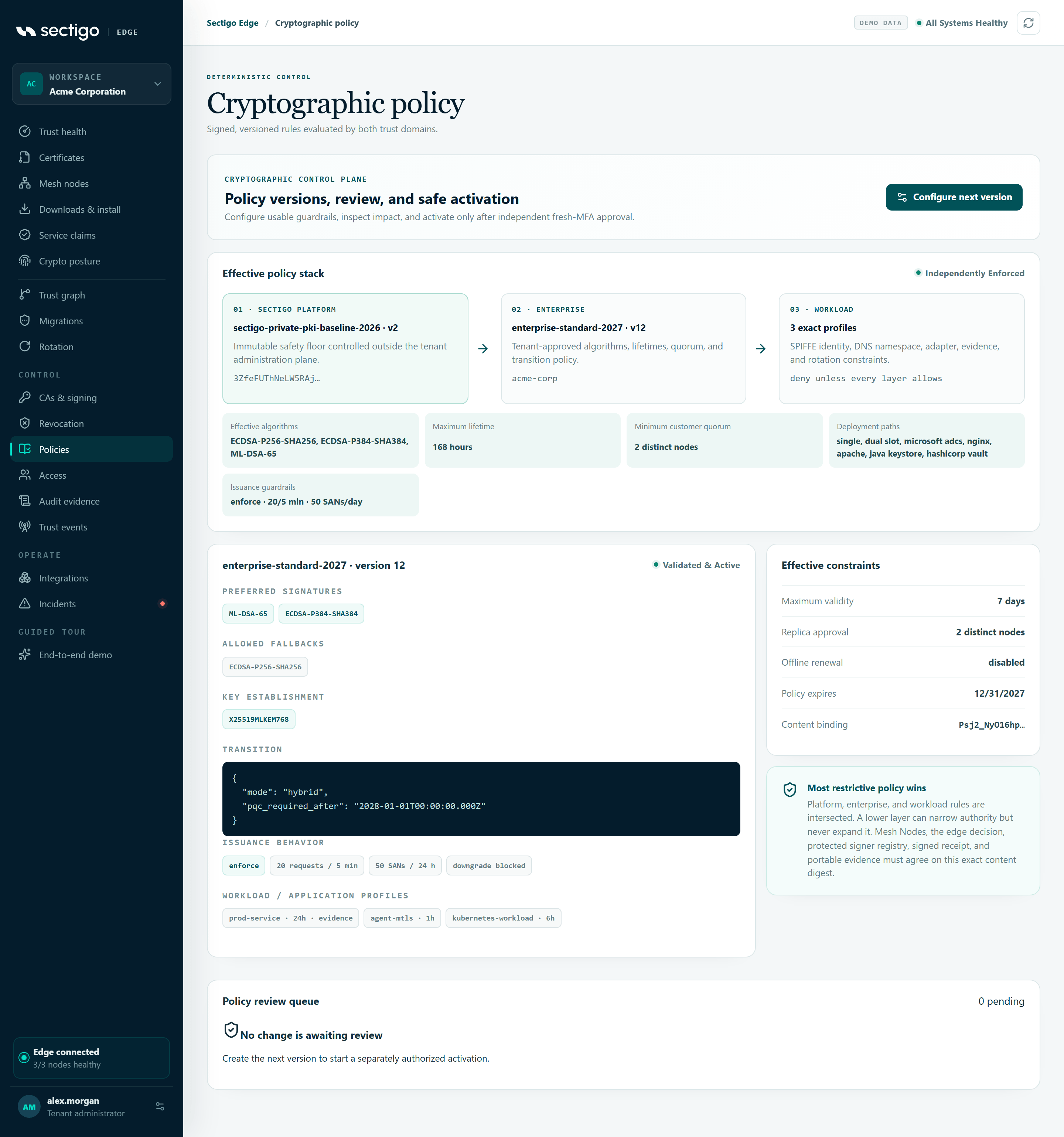
Task: Click the ECDSA-P256-SHA256 fallback chip
Action: (265, 667)
